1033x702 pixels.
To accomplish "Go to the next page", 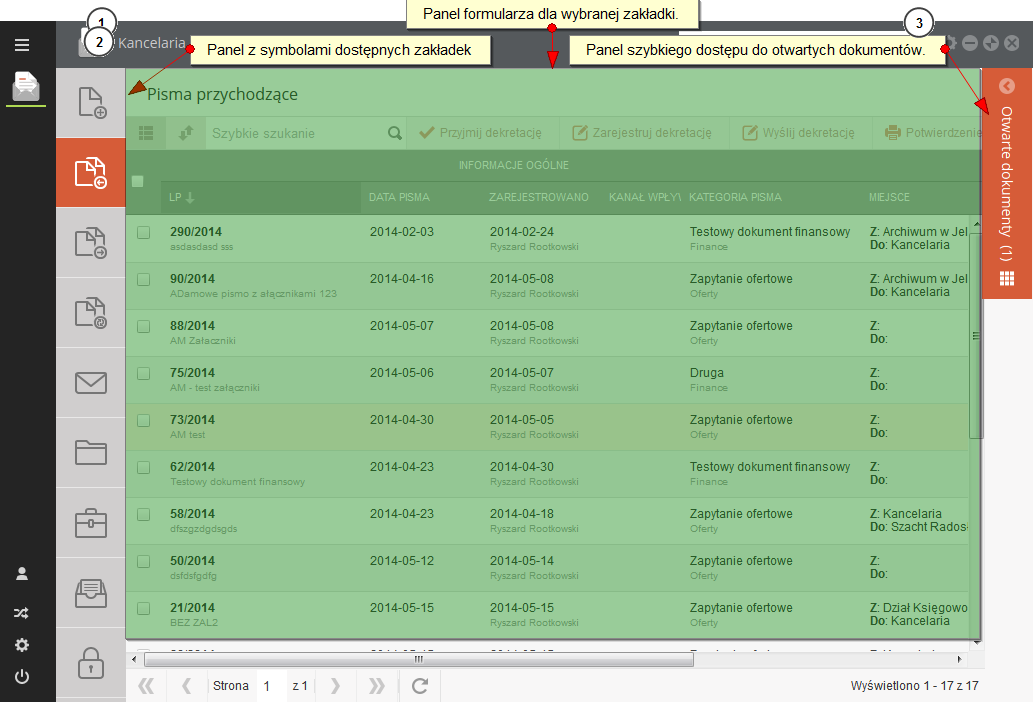I will pos(335,686).
